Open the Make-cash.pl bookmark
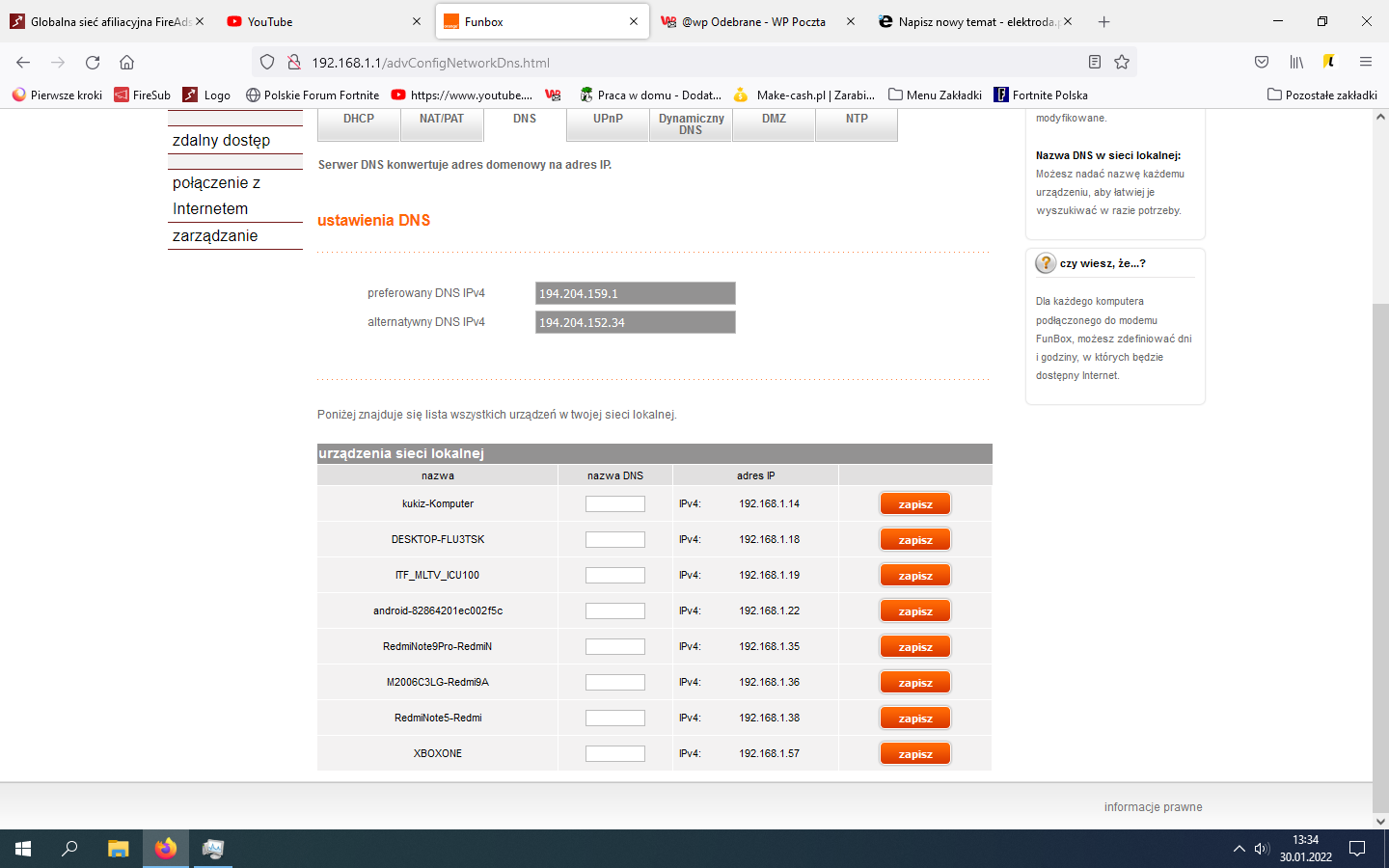This screenshot has height=868, width=1389. [804, 95]
